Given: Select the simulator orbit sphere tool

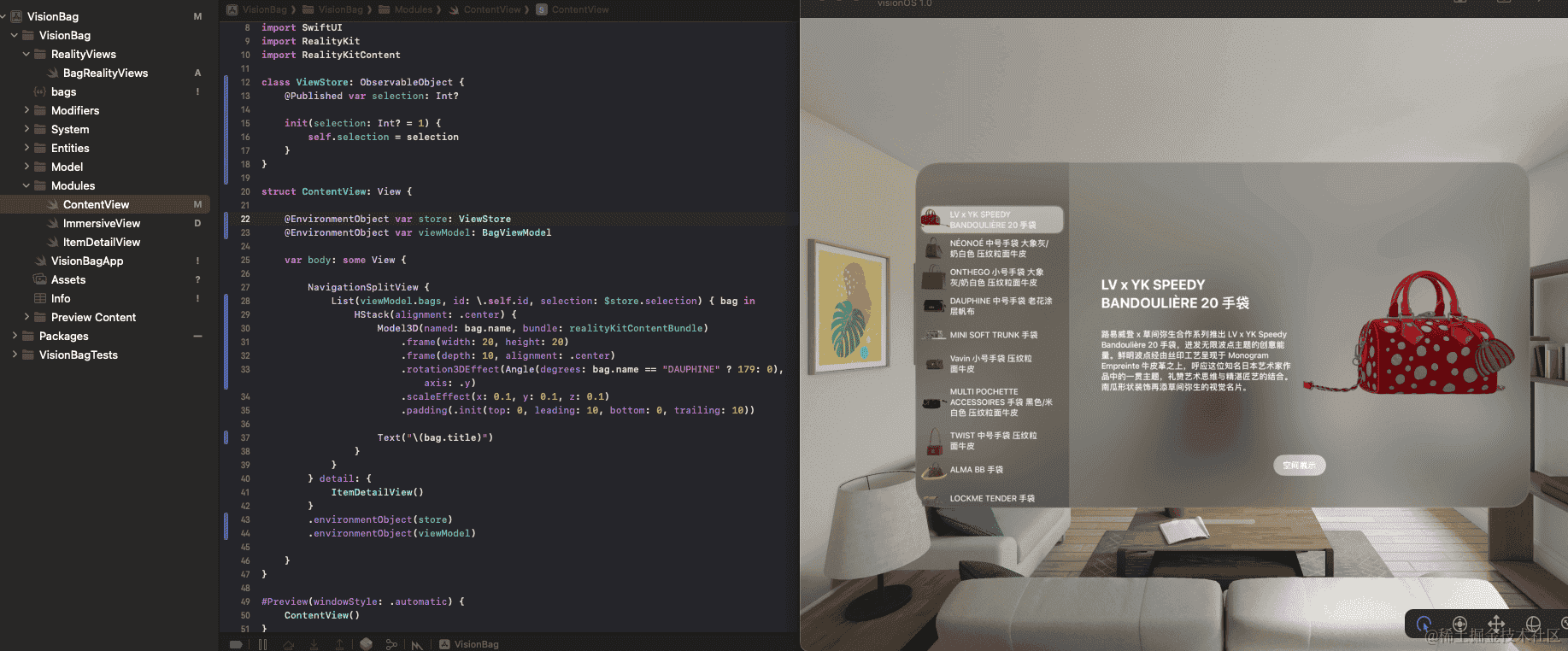Looking at the screenshot, I should 1533,624.
